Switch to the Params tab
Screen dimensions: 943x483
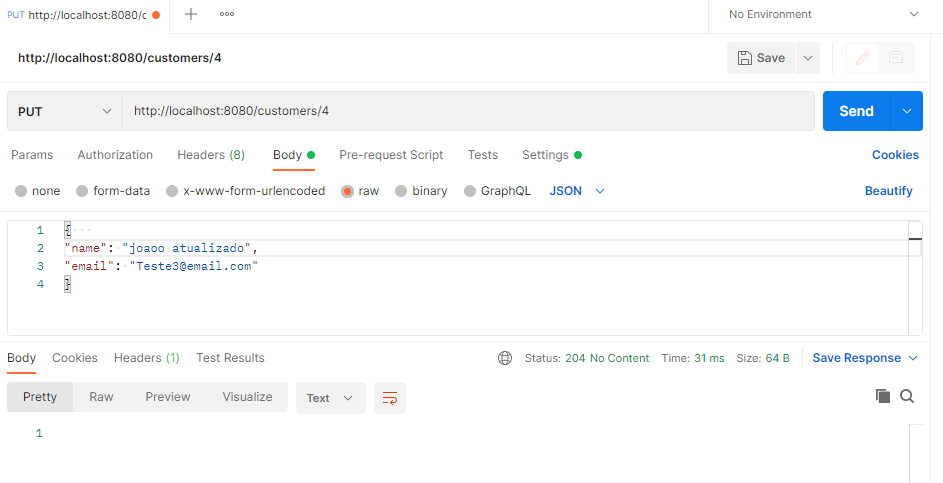pos(32,155)
